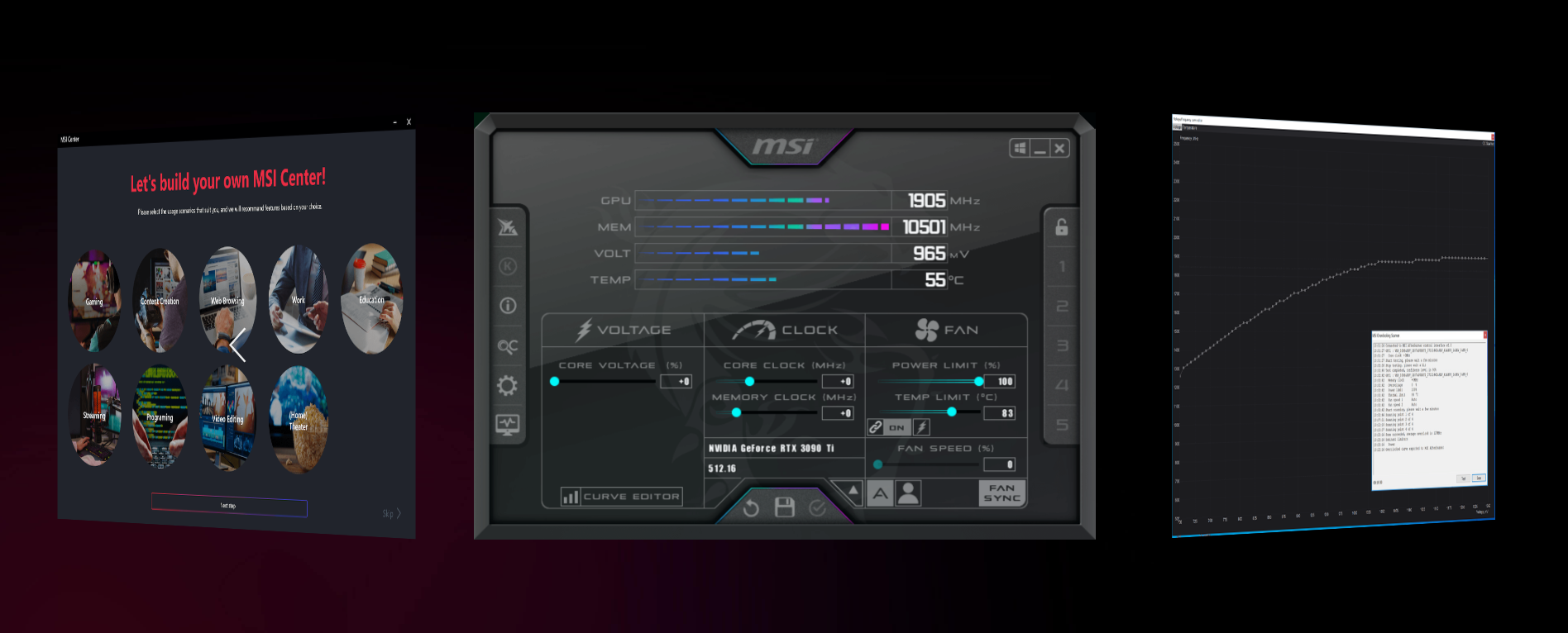This screenshot has width=1568, height=633.
Task: Open Curve Editor in Afterburner
Action: click(621, 497)
